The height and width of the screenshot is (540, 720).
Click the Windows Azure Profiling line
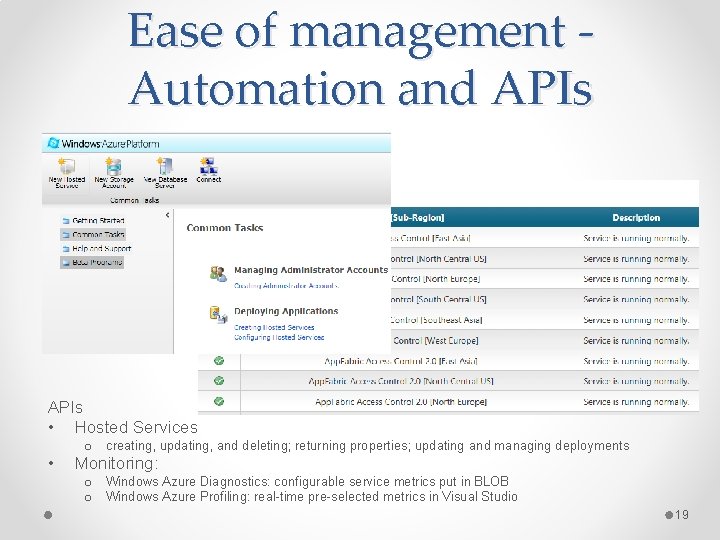tap(312, 496)
